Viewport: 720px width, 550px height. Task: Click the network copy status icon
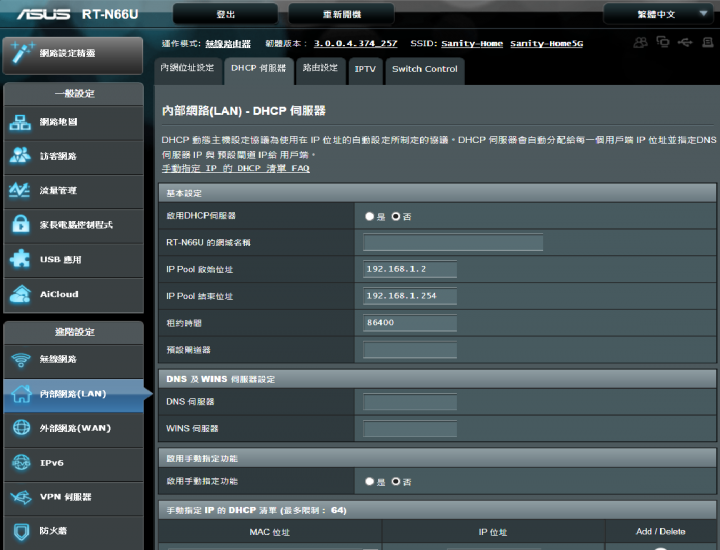(x=663, y=42)
